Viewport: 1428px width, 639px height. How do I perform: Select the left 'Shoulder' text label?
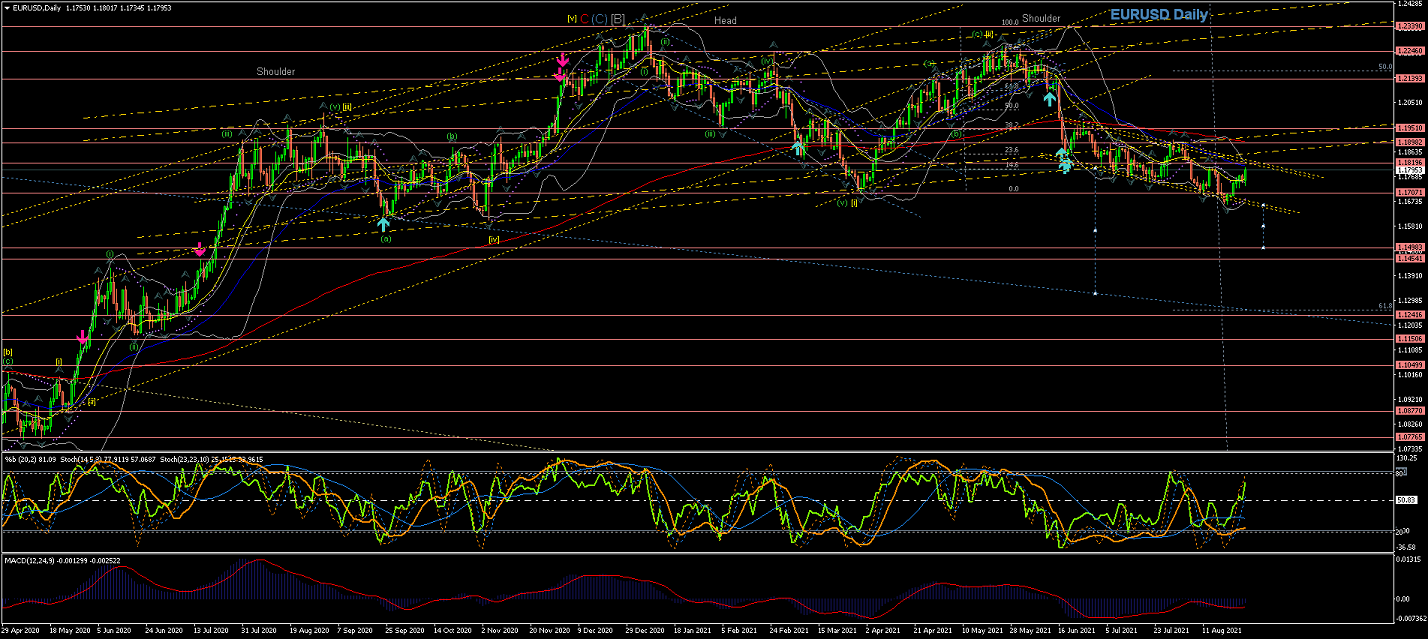pos(275,72)
